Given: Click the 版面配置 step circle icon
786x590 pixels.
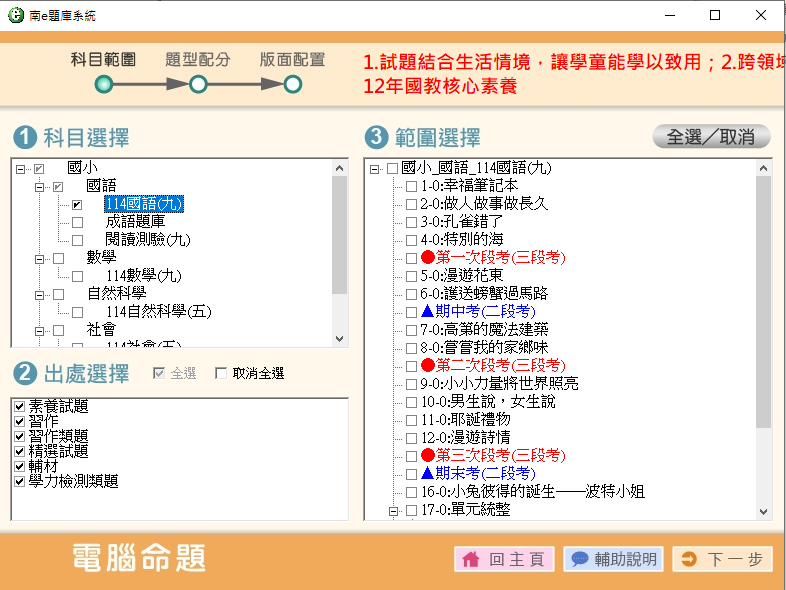Looking at the screenshot, I should pyautogui.click(x=292, y=85).
